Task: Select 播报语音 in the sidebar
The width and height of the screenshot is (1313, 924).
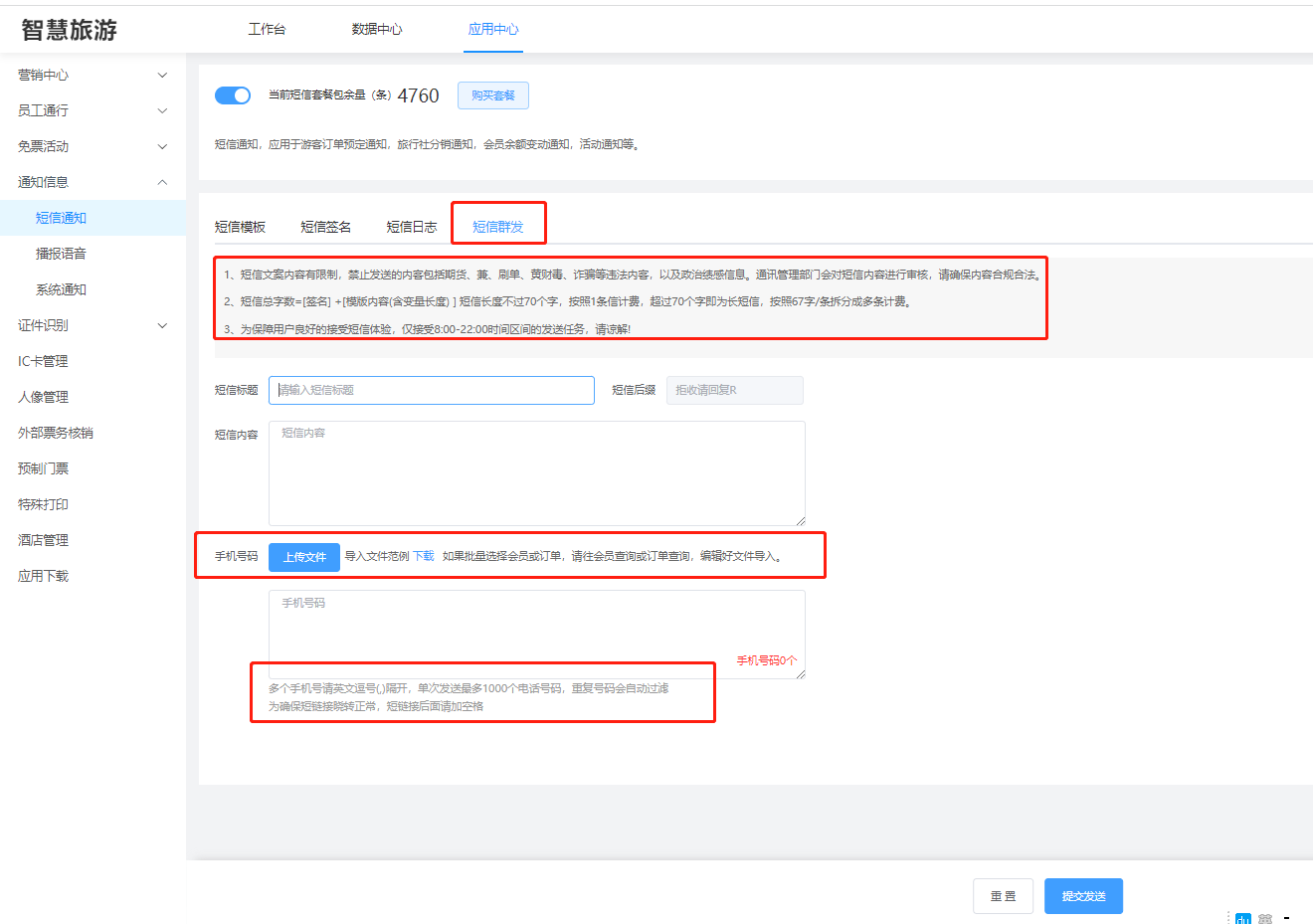Action: click(61, 254)
